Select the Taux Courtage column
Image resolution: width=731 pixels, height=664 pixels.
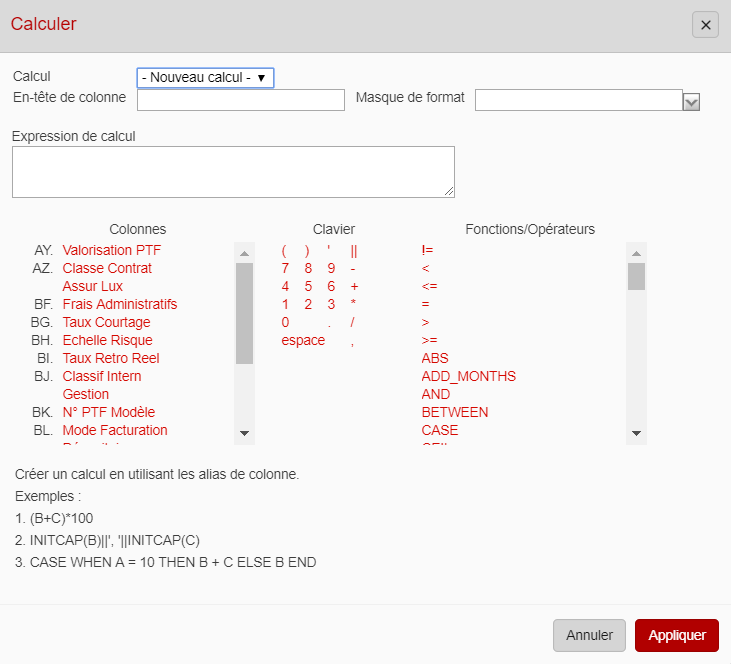click(106, 322)
